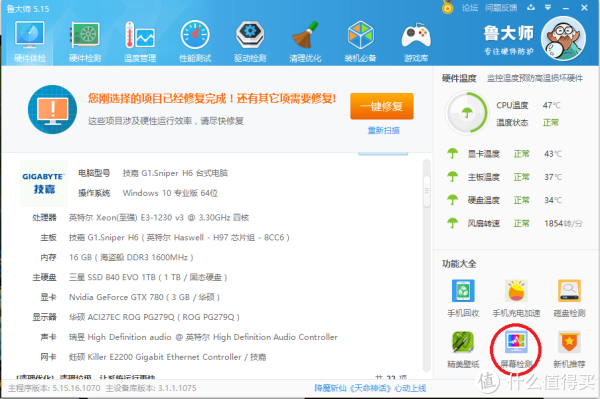Open 游戏库 gamepad icon
Image resolution: width=600 pixels, height=399 pixels.
416,35
